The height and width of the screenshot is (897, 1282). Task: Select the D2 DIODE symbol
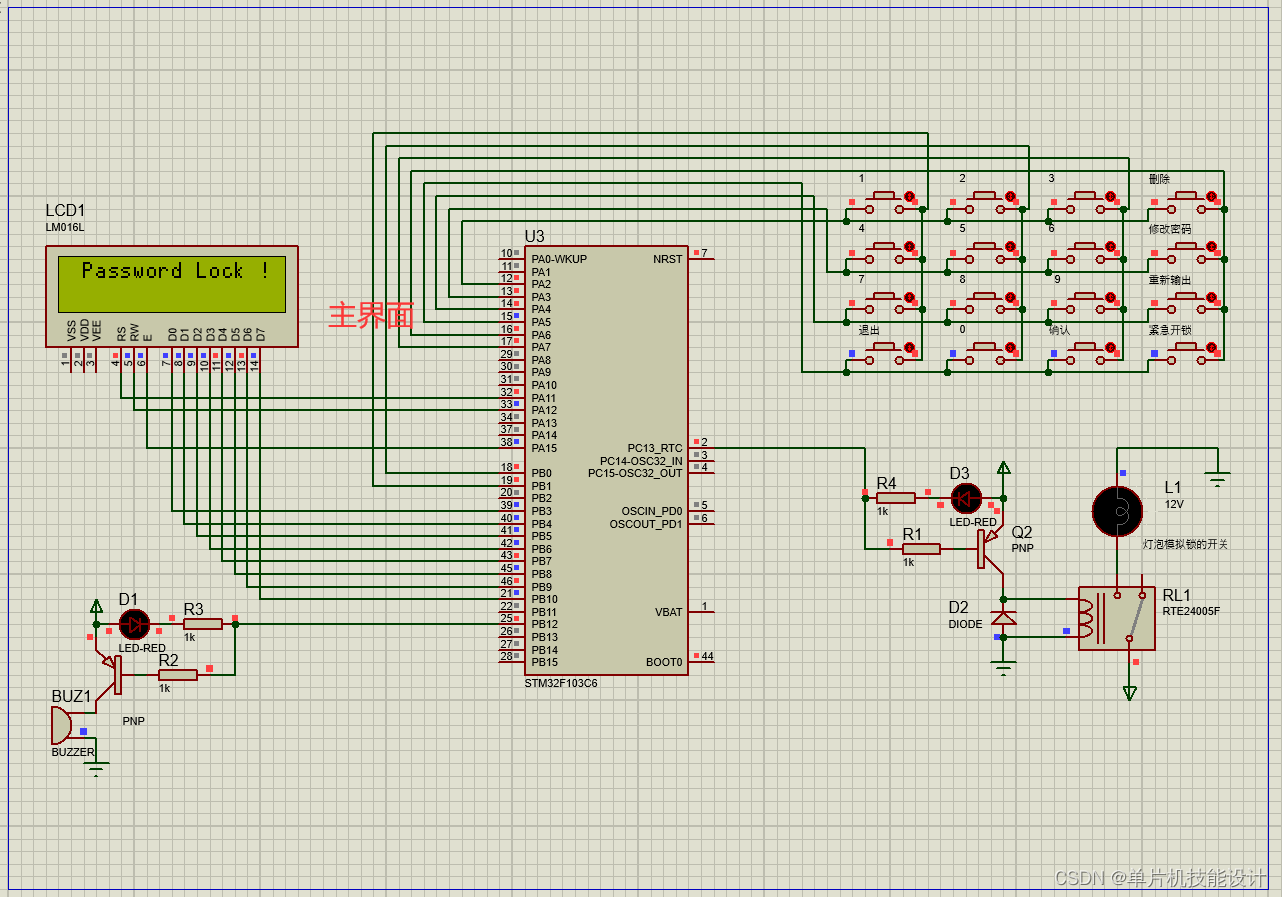coord(1003,618)
